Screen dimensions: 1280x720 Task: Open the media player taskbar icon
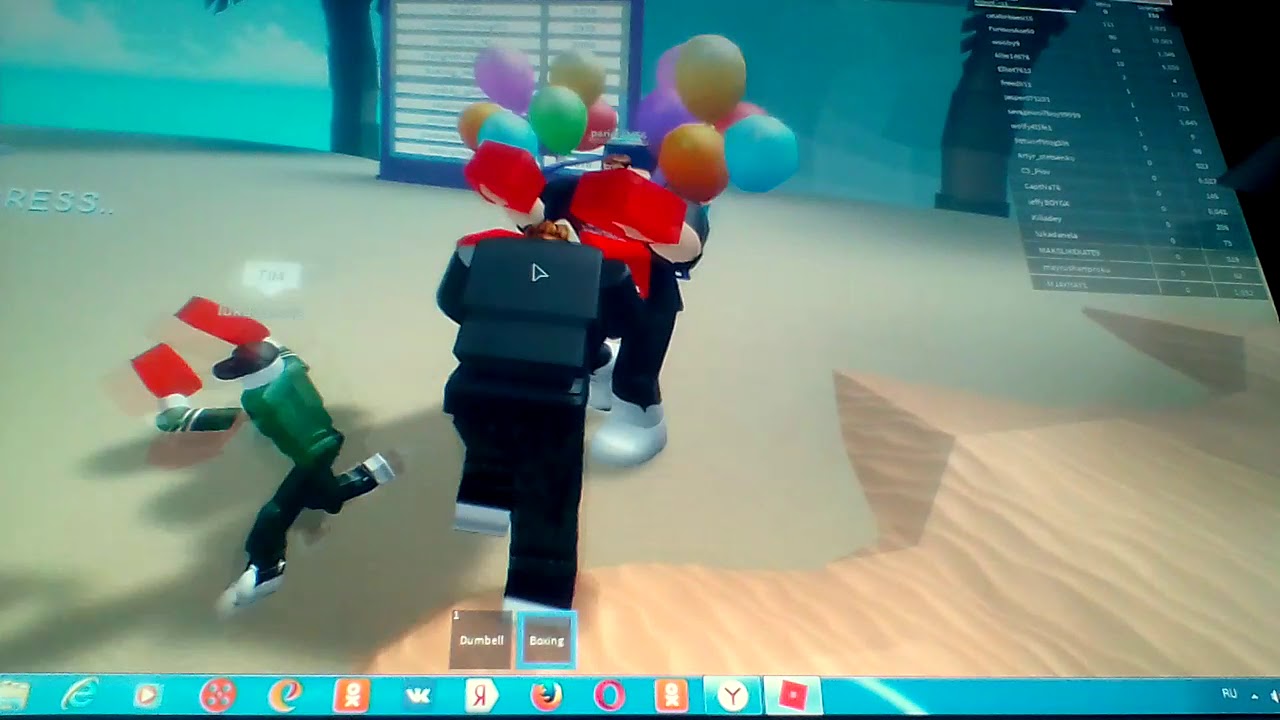click(x=147, y=695)
